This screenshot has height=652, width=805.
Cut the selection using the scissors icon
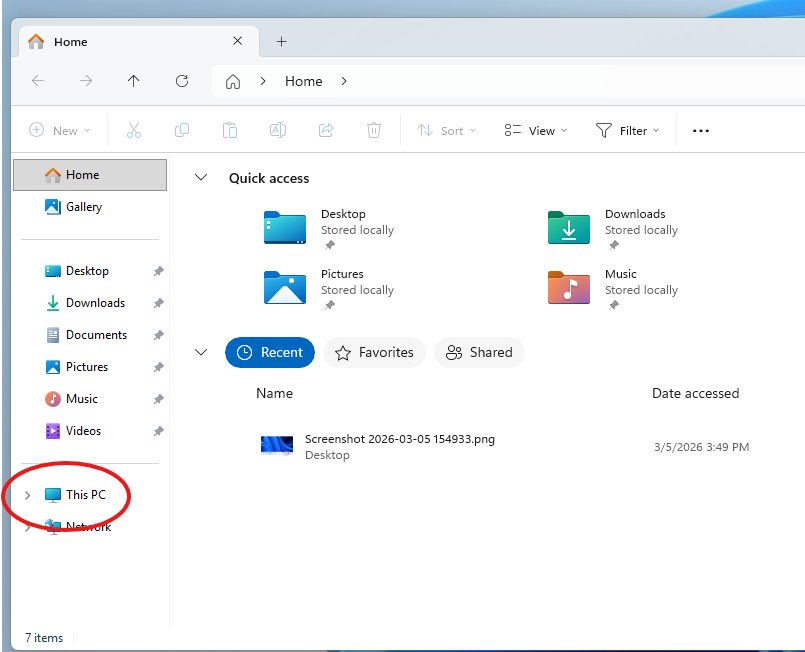134,130
